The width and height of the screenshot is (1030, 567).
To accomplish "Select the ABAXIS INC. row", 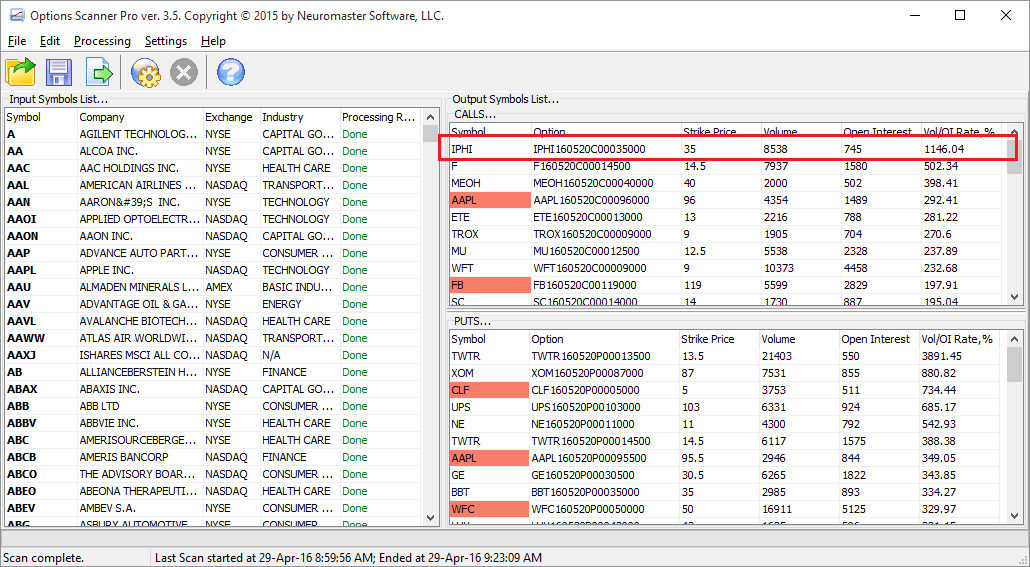I will tap(213, 389).
